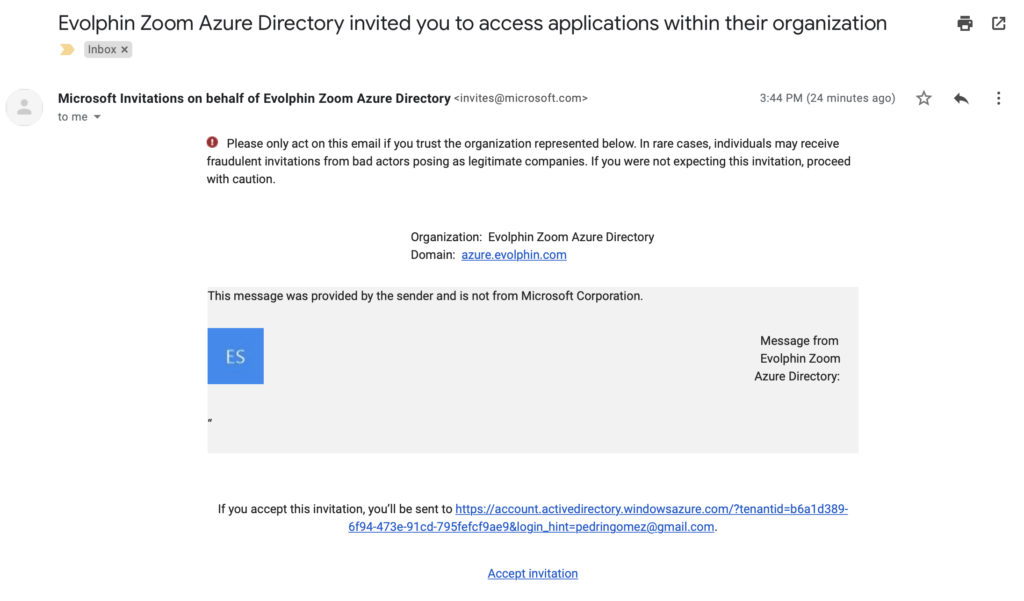Click 'Organization: Evolphin Zoom Azure Directory' text
This screenshot has height=601, width=1024.
pos(532,237)
